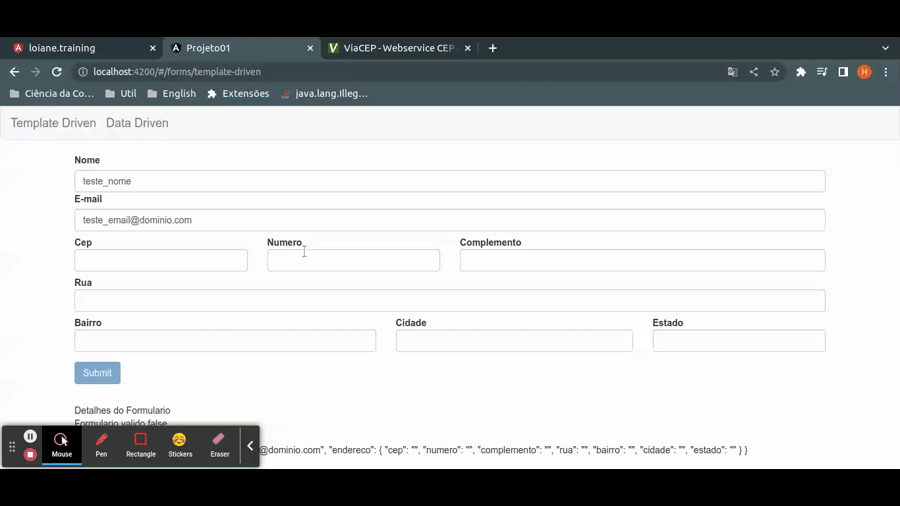Grab the recorder toolbar drag handle
The height and width of the screenshot is (506, 900).
[x=12, y=446]
